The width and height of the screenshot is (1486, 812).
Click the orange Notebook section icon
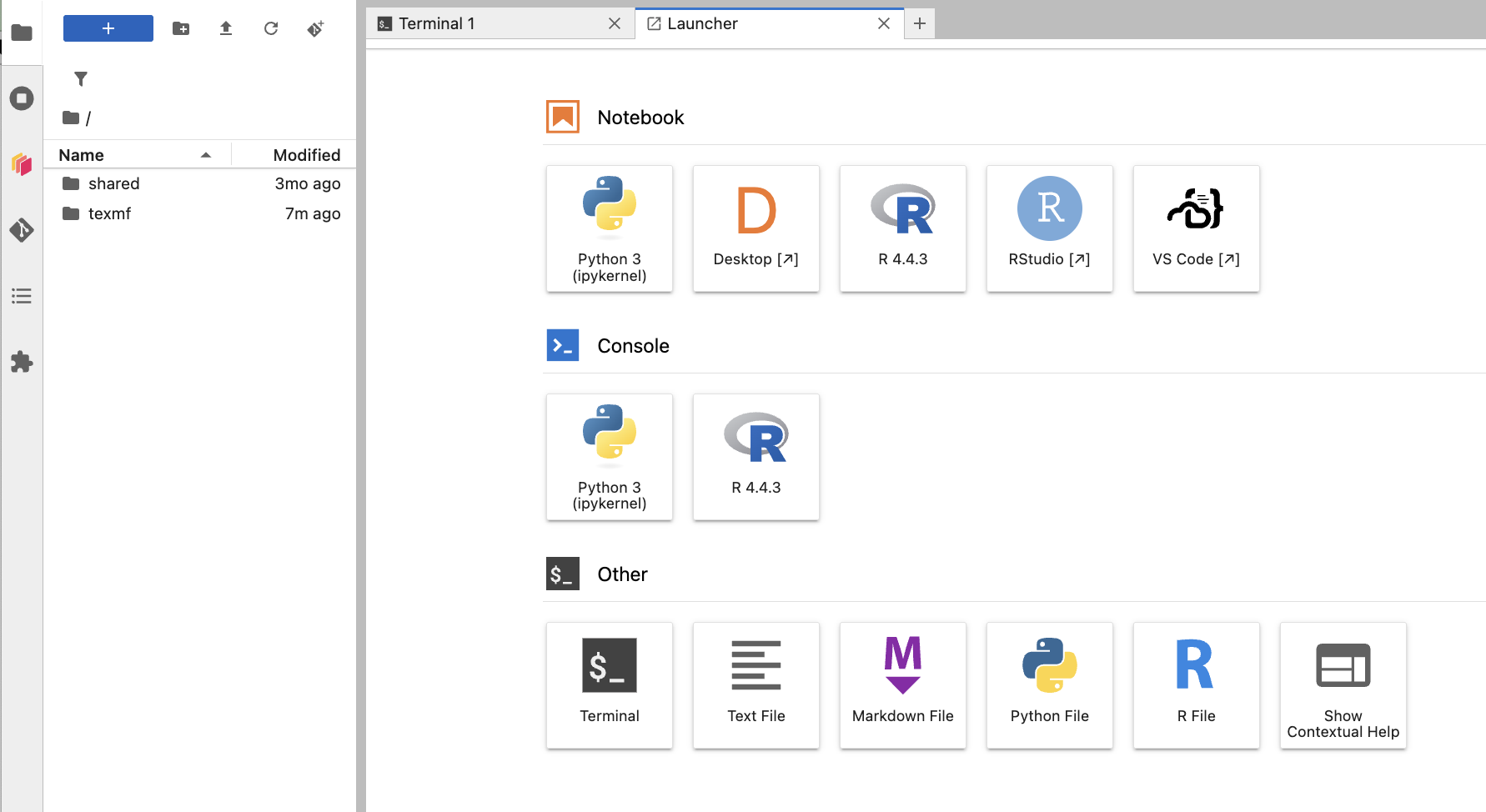pyautogui.click(x=563, y=117)
